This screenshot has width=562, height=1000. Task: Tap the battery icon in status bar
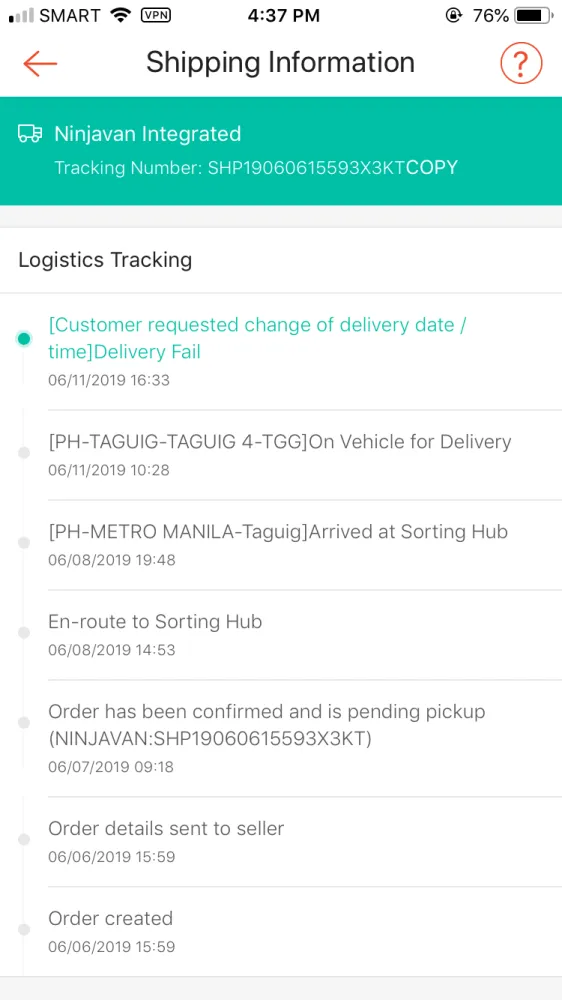point(534,16)
